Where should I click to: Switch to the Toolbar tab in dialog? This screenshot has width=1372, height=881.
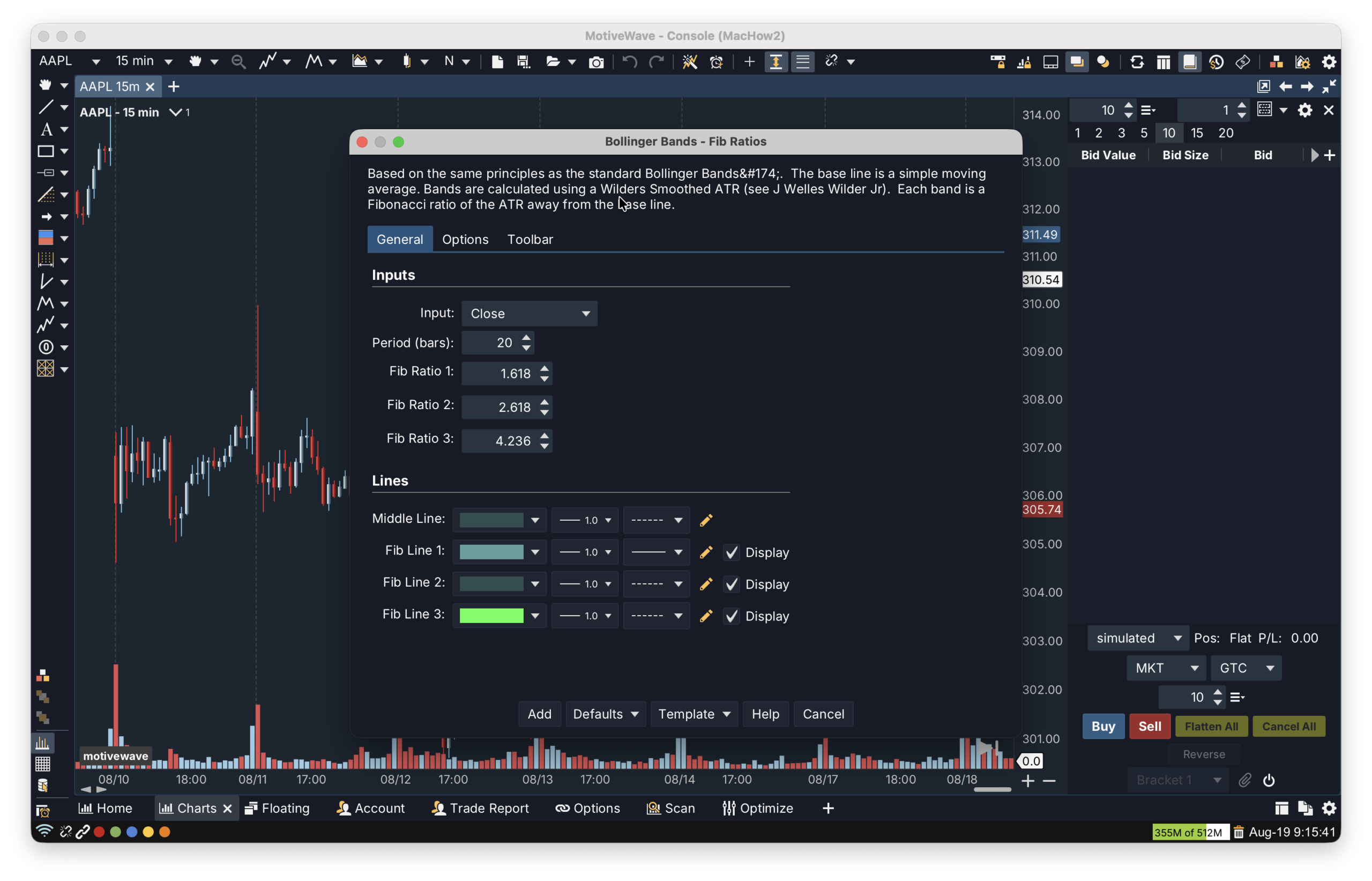coord(530,239)
